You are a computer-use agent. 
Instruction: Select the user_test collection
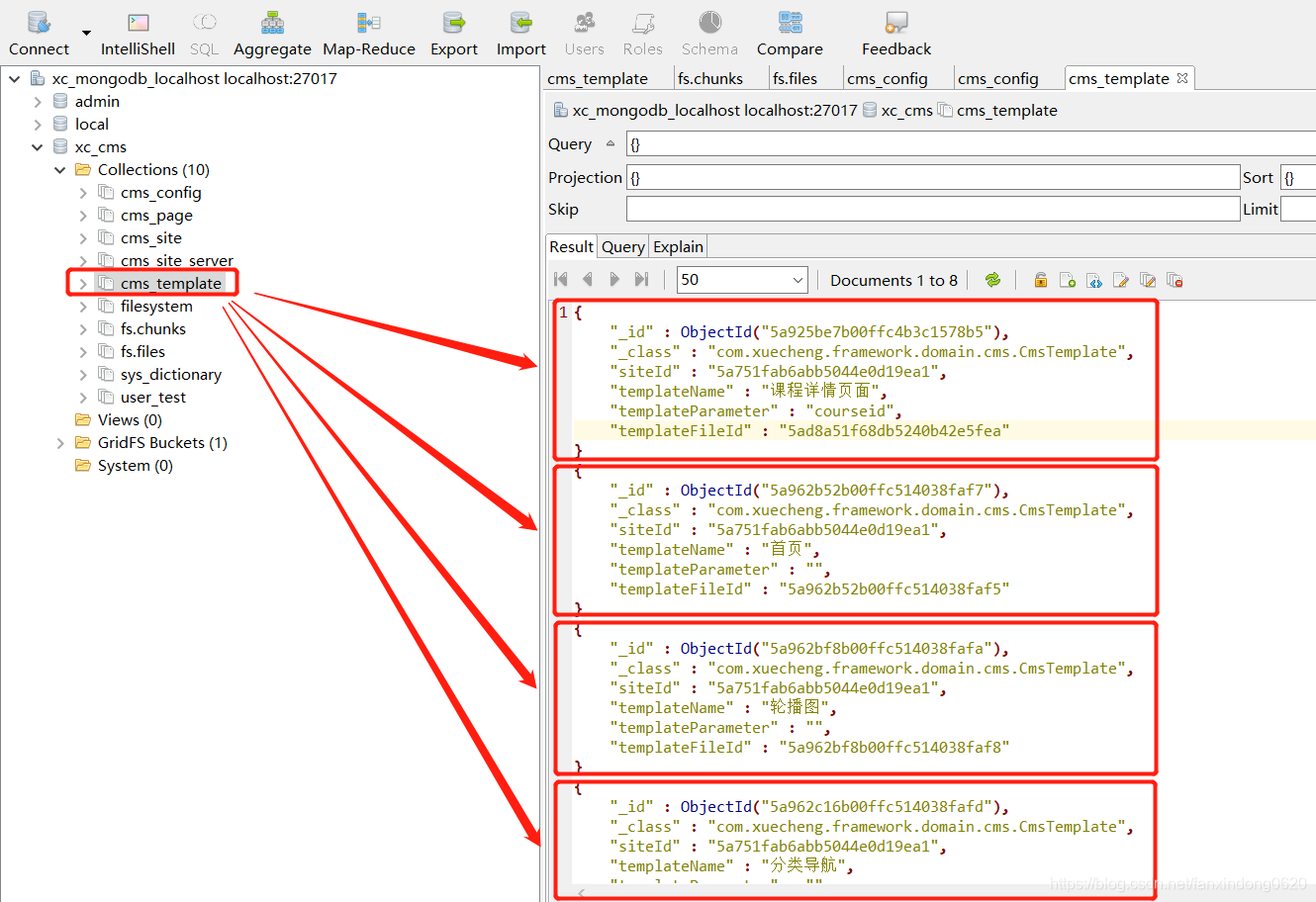click(x=153, y=397)
